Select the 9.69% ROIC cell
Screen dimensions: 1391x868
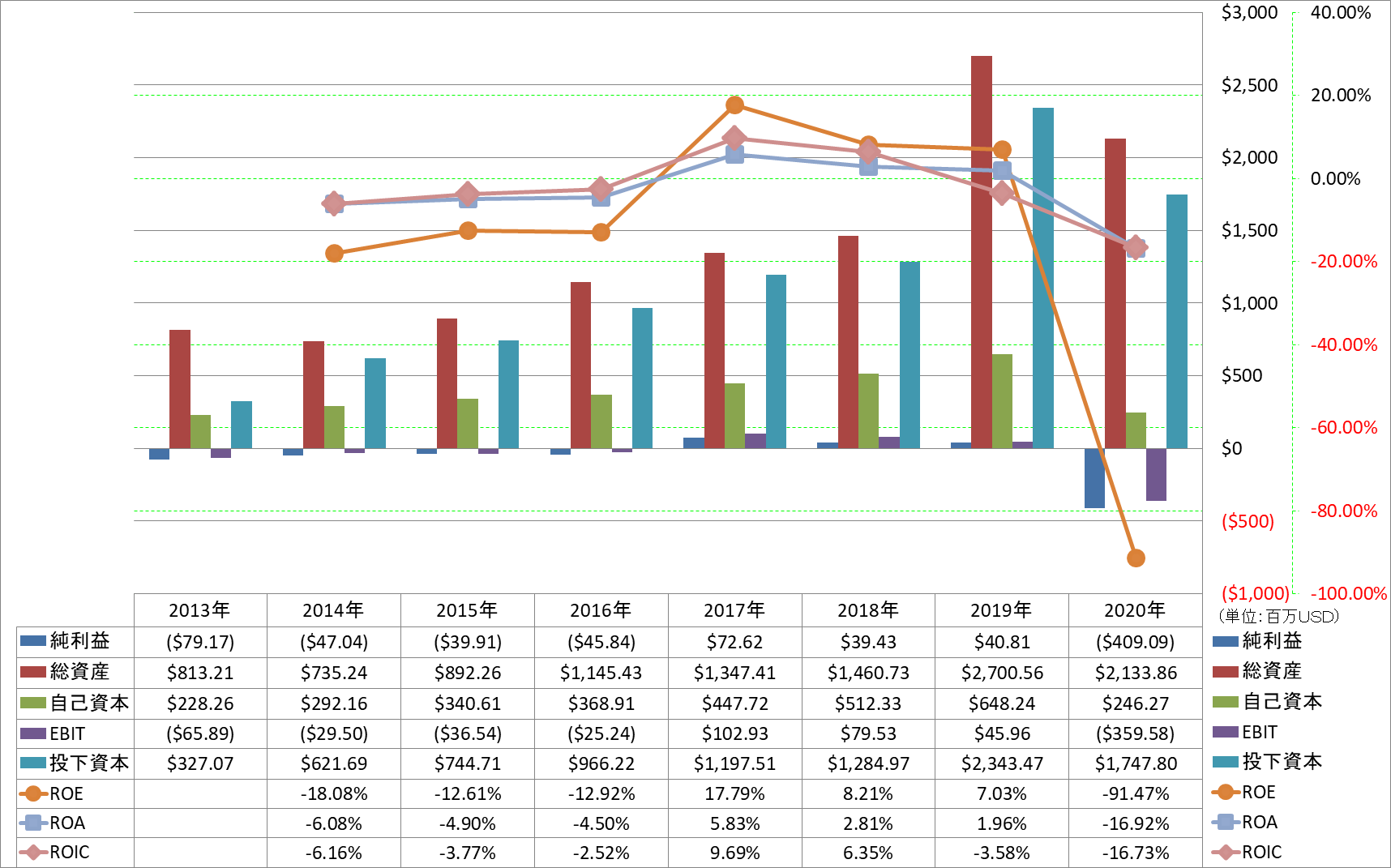[734, 853]
